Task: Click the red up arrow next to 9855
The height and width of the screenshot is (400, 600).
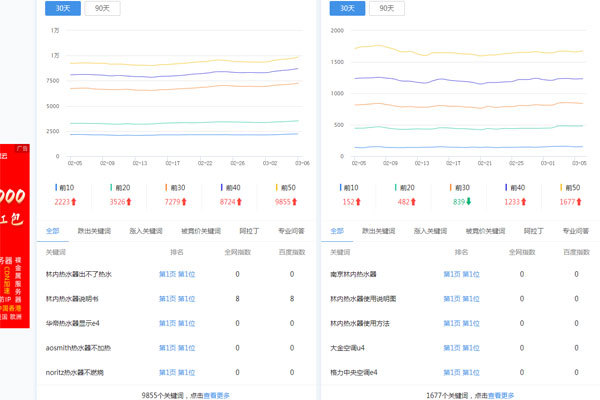Action: tap(297, 202)
